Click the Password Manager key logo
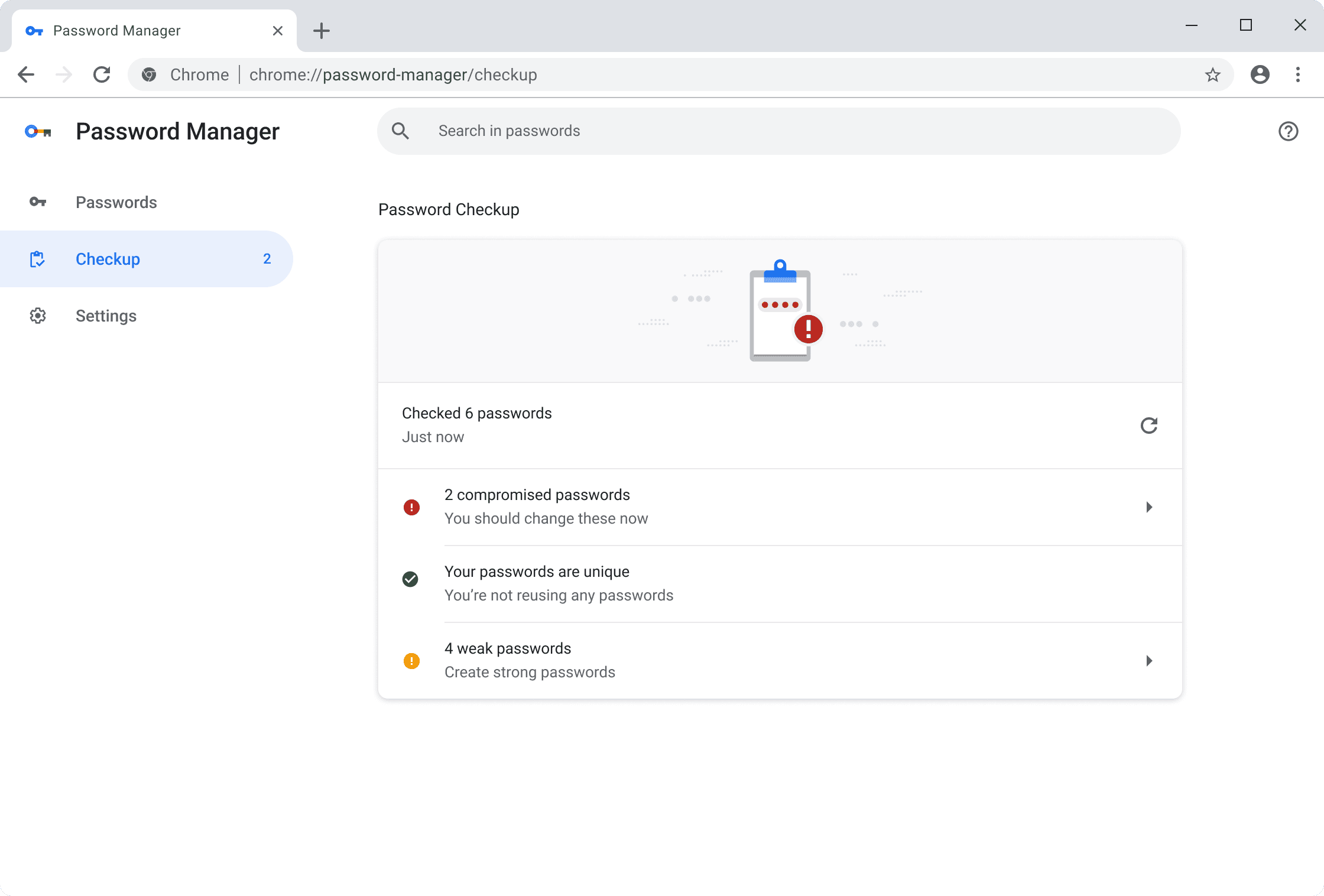Image resolution: width=1324 pixels, height=896 pixels. (x=38, y=132)
